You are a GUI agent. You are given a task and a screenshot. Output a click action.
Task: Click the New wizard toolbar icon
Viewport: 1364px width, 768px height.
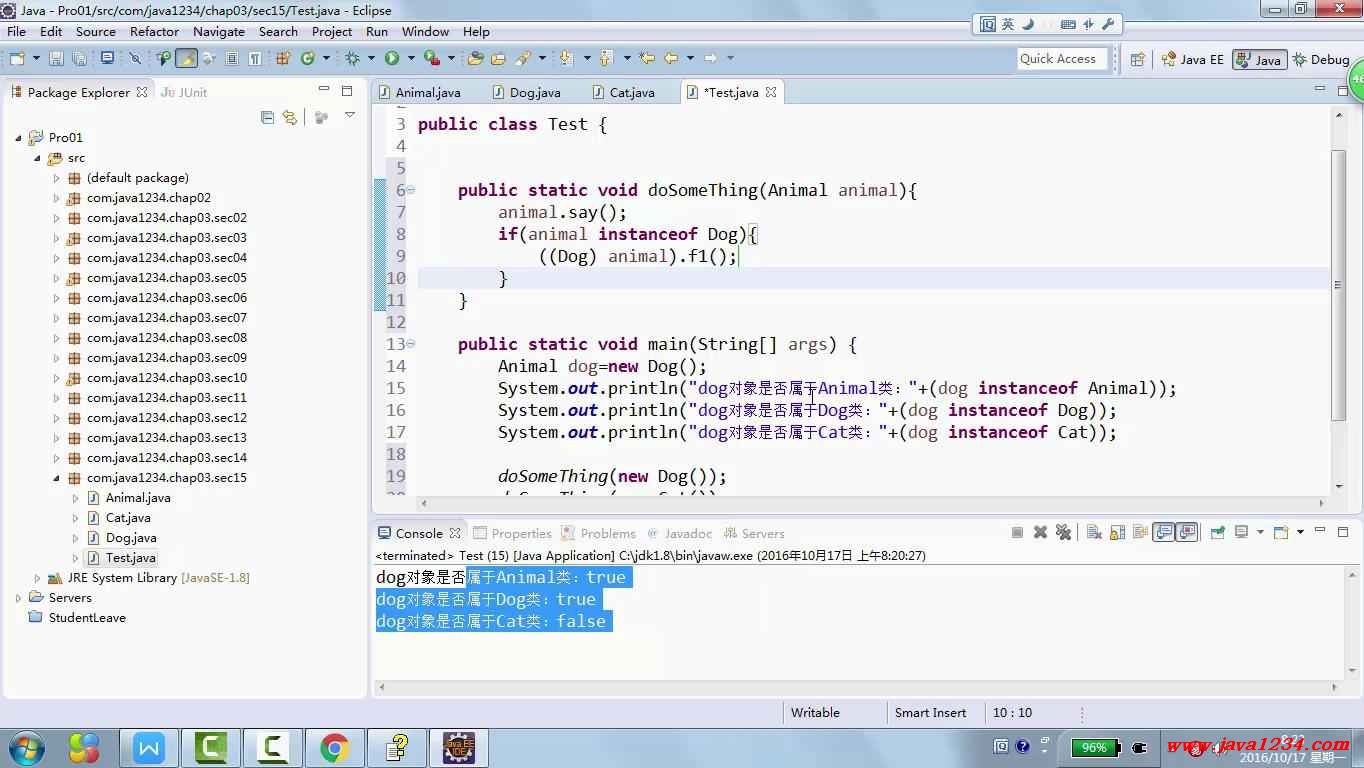[x=17, y=58]
